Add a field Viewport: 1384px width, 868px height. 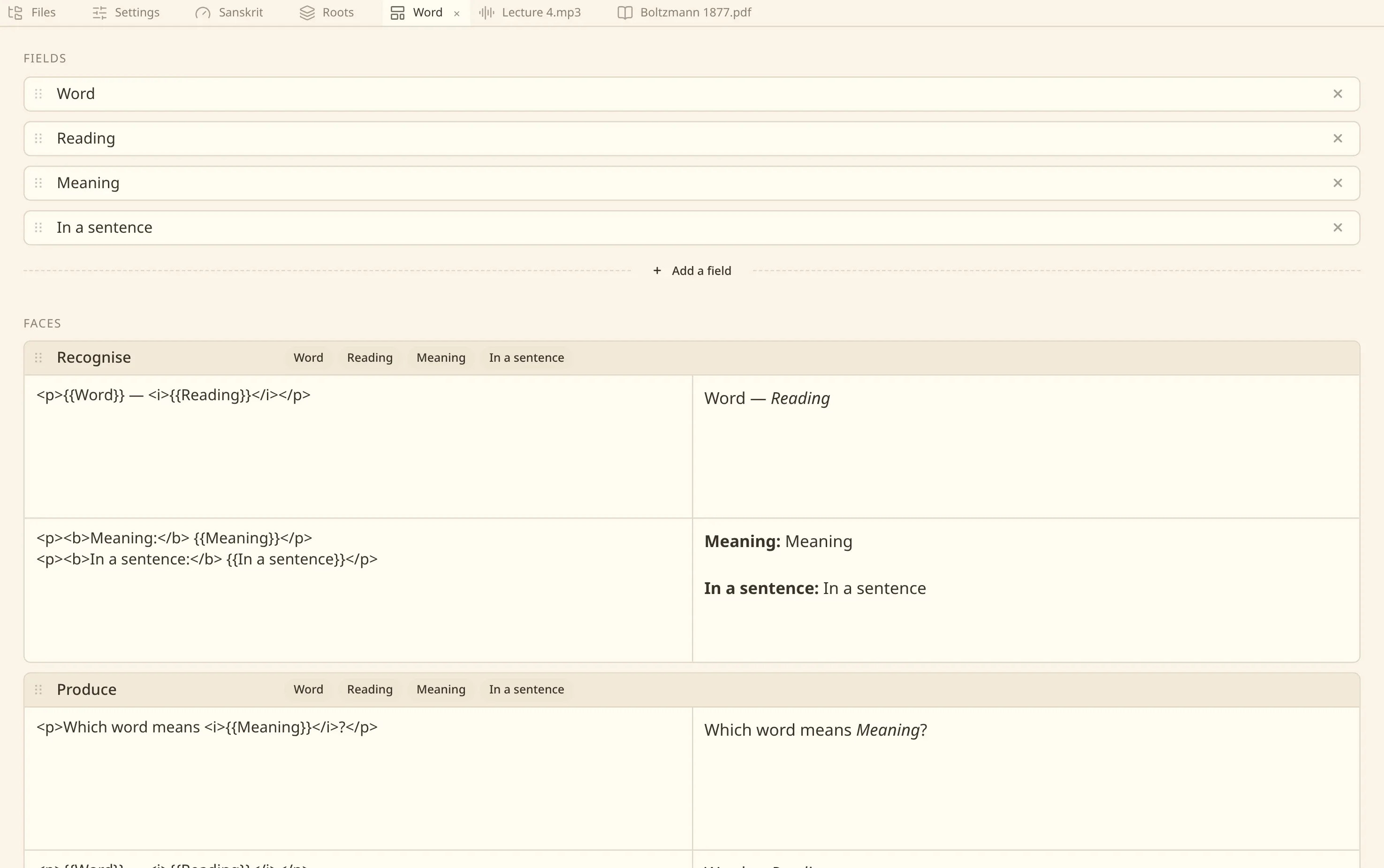point(692,270)
